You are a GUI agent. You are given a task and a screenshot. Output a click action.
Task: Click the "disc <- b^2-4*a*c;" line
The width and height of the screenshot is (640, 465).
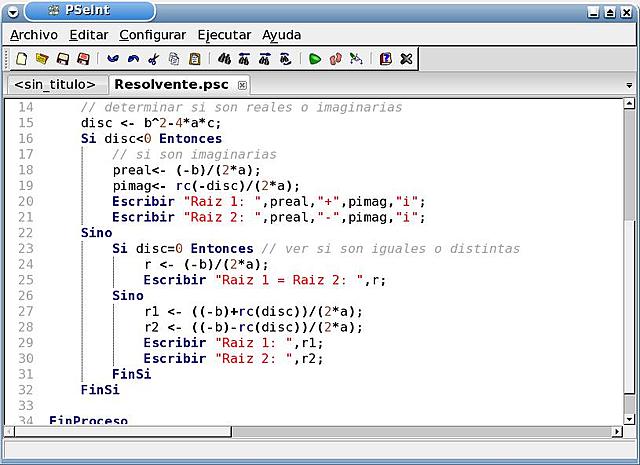pyautogui.click(x=151, y=123)
